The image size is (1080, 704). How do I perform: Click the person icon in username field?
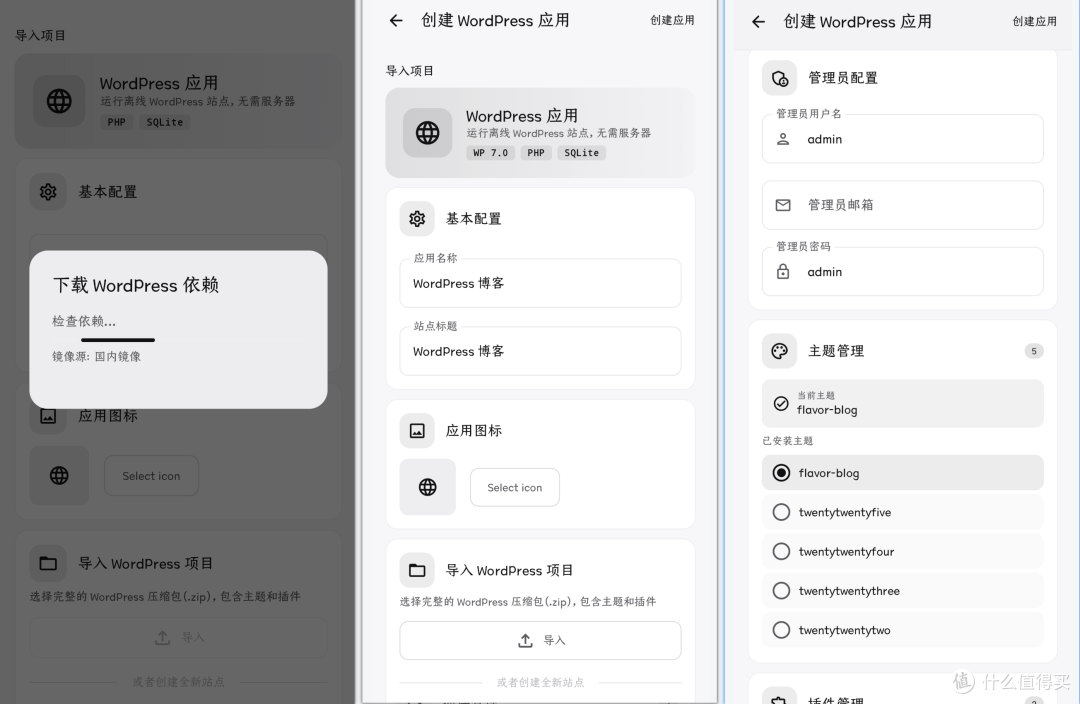point(783,139)
